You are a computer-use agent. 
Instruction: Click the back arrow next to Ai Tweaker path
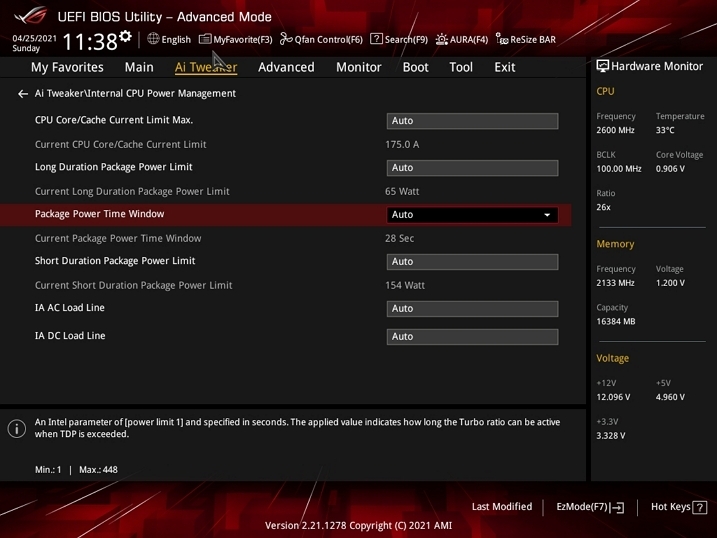[23, 94]
